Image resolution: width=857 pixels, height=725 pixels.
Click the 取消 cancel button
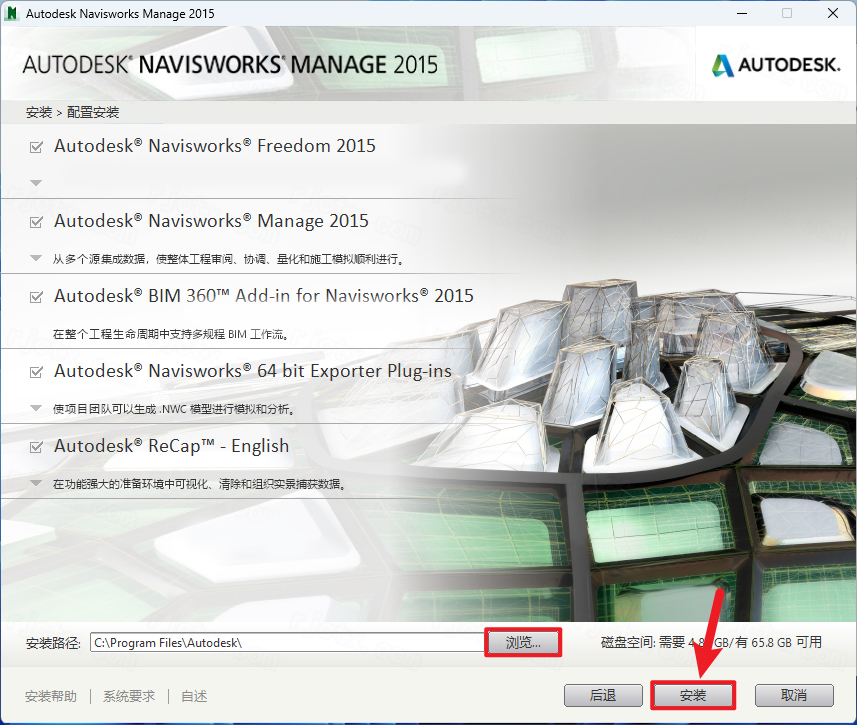794,695
